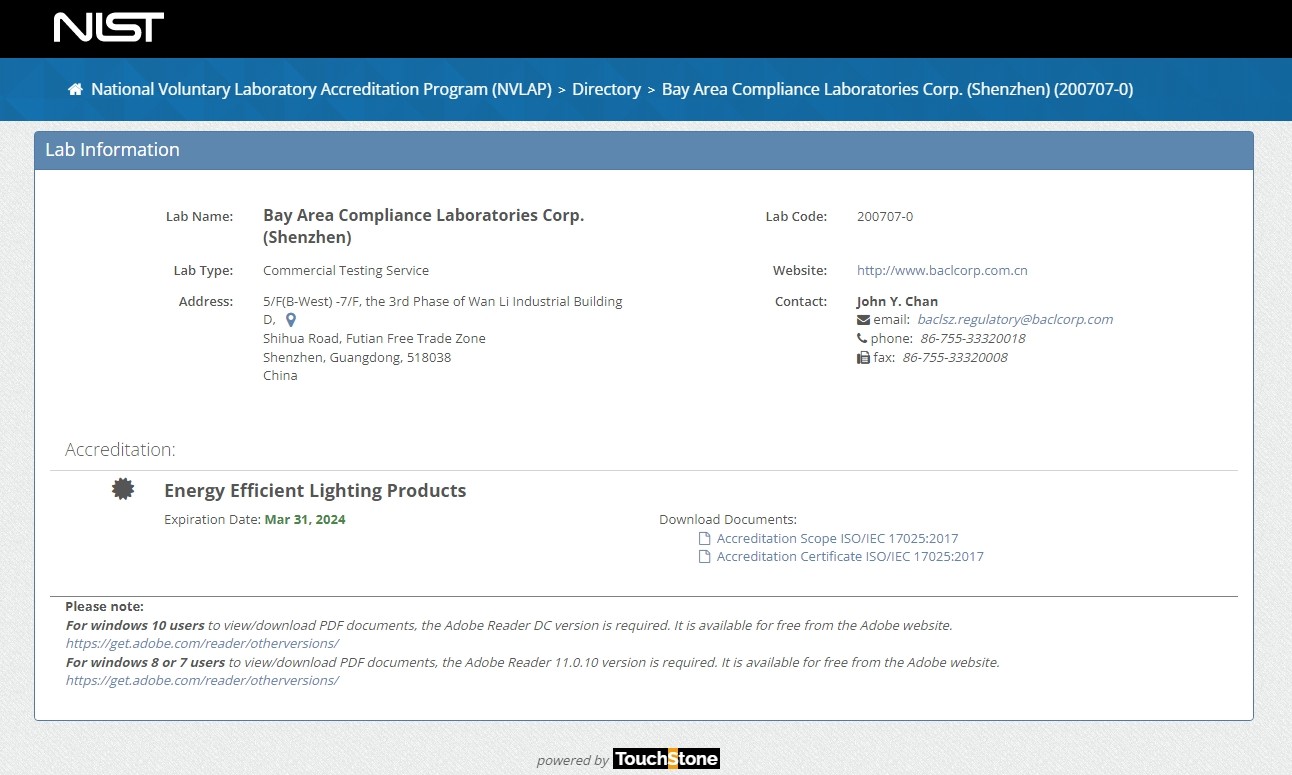
Task: Click the Shihua Road, Futian Free Trade Zone line
Action: 374,338
